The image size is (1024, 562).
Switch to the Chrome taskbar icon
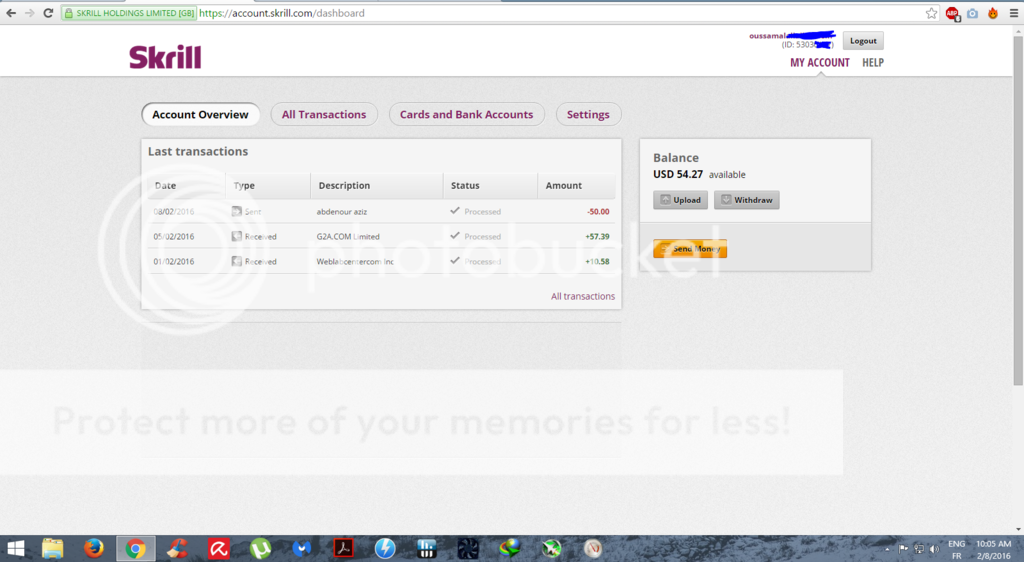point(136,549)
